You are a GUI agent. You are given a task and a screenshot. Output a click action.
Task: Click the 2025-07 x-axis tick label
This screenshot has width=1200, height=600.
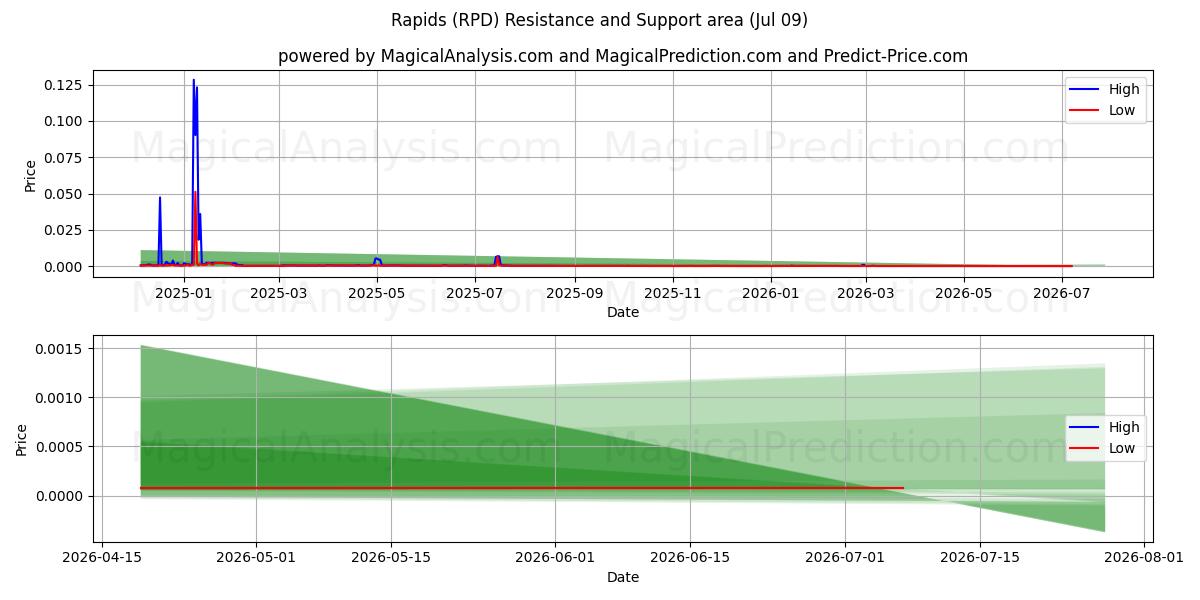pyautogui.click(x=475, y=293)
